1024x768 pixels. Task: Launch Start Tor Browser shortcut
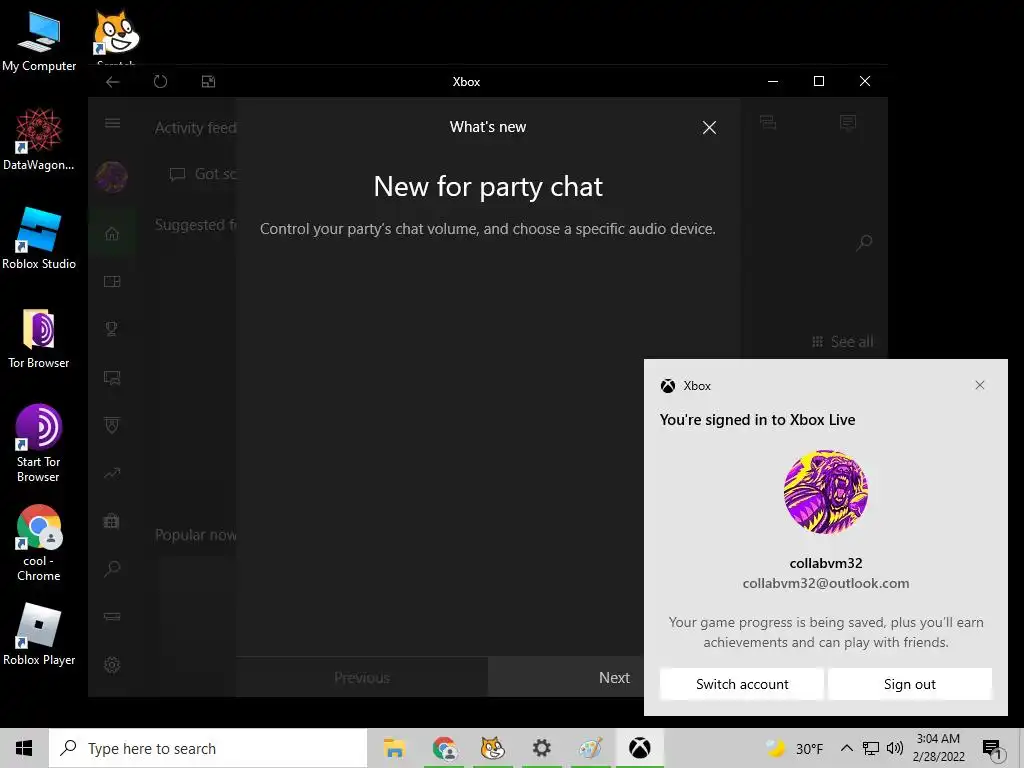pyautogui.click(x=39, y=443)
